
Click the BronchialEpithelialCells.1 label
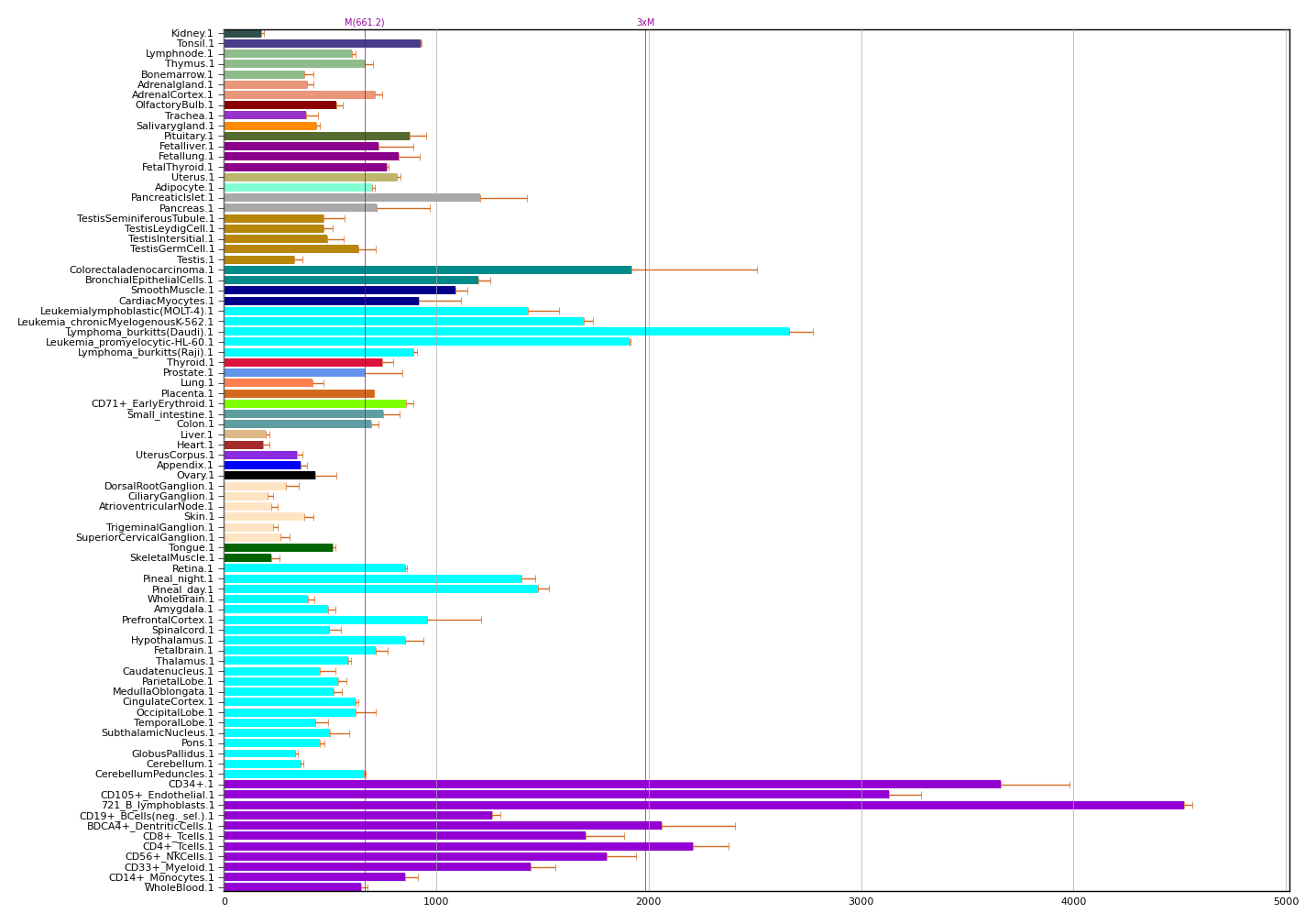(x=149, y=280)
